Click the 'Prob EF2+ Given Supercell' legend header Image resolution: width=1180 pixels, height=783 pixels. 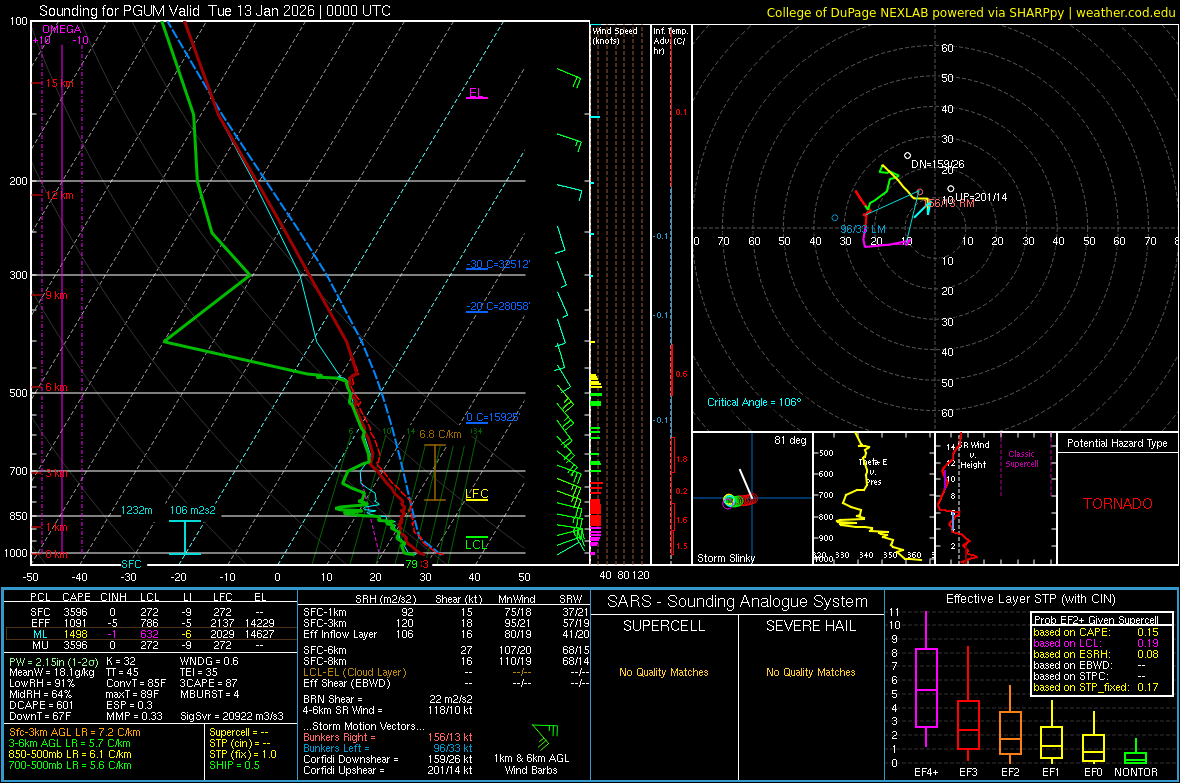pos(1096,620)
